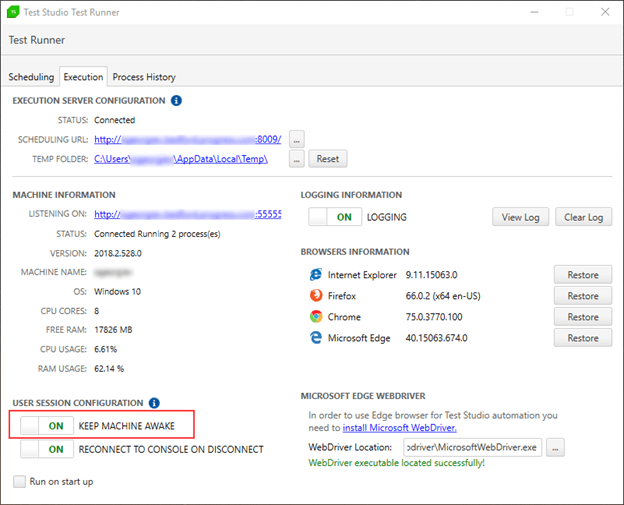Viewport: 624px width, 505px height.
Task: Click the Test Studio logo in title bar
Action: [13, 12]
